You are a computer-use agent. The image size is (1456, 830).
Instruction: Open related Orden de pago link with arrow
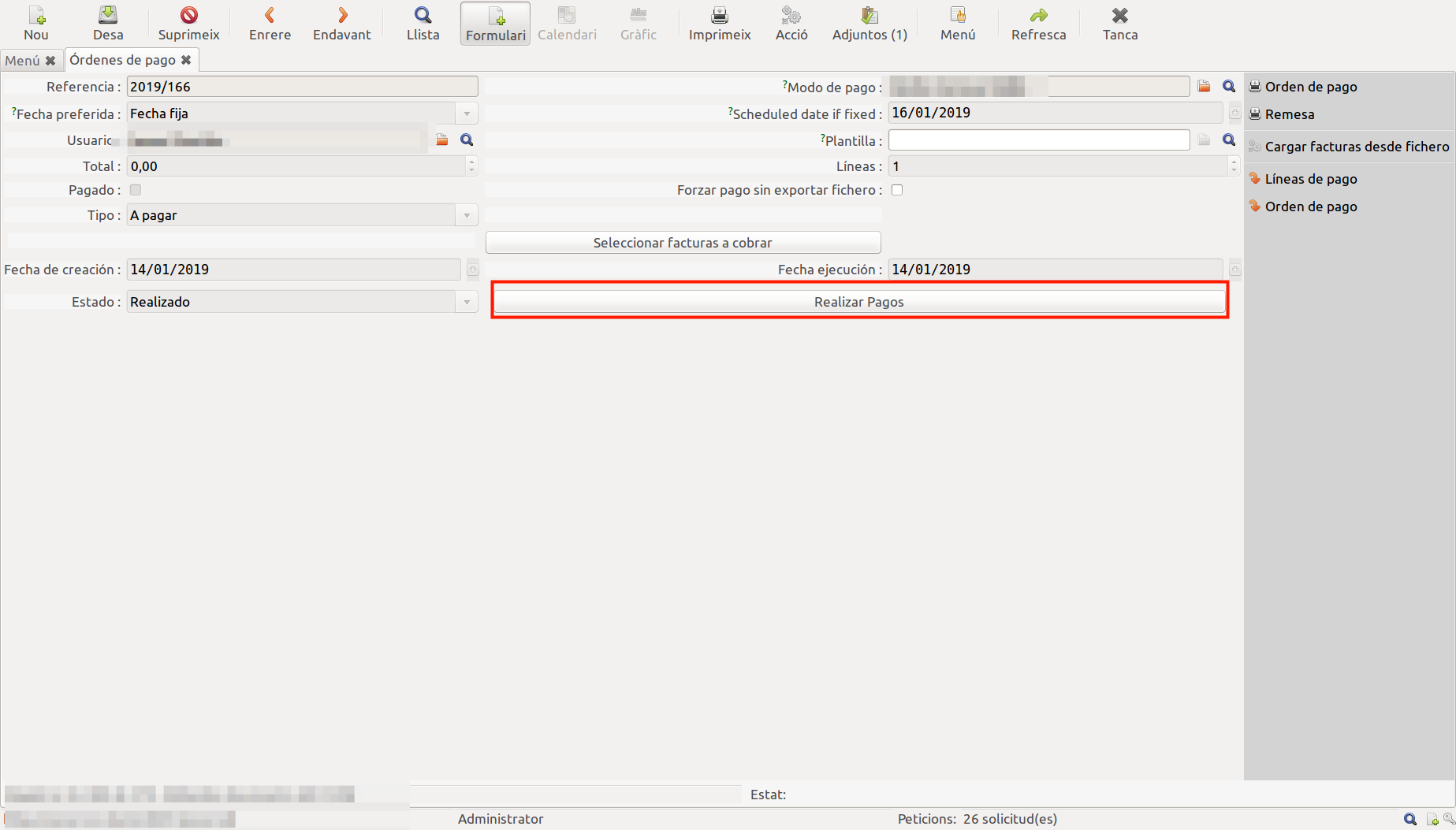coord(1303,207)
